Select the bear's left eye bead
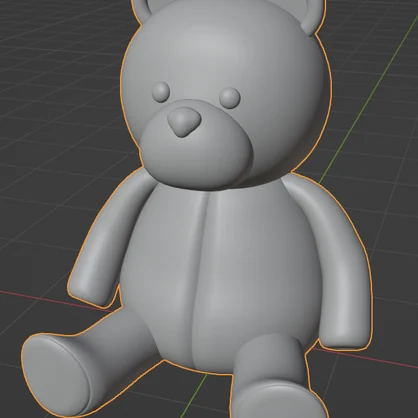 161,92
